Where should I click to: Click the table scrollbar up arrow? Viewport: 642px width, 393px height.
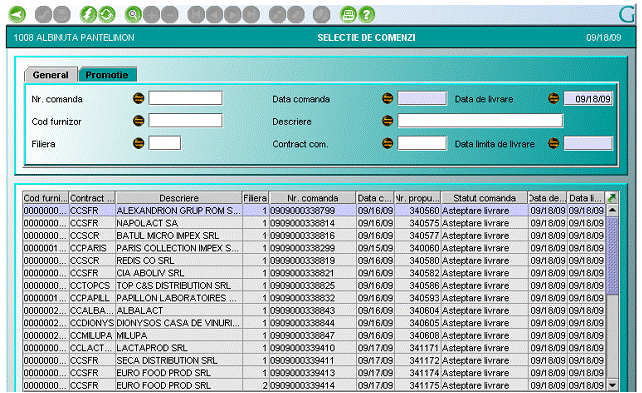coord(612,210)
